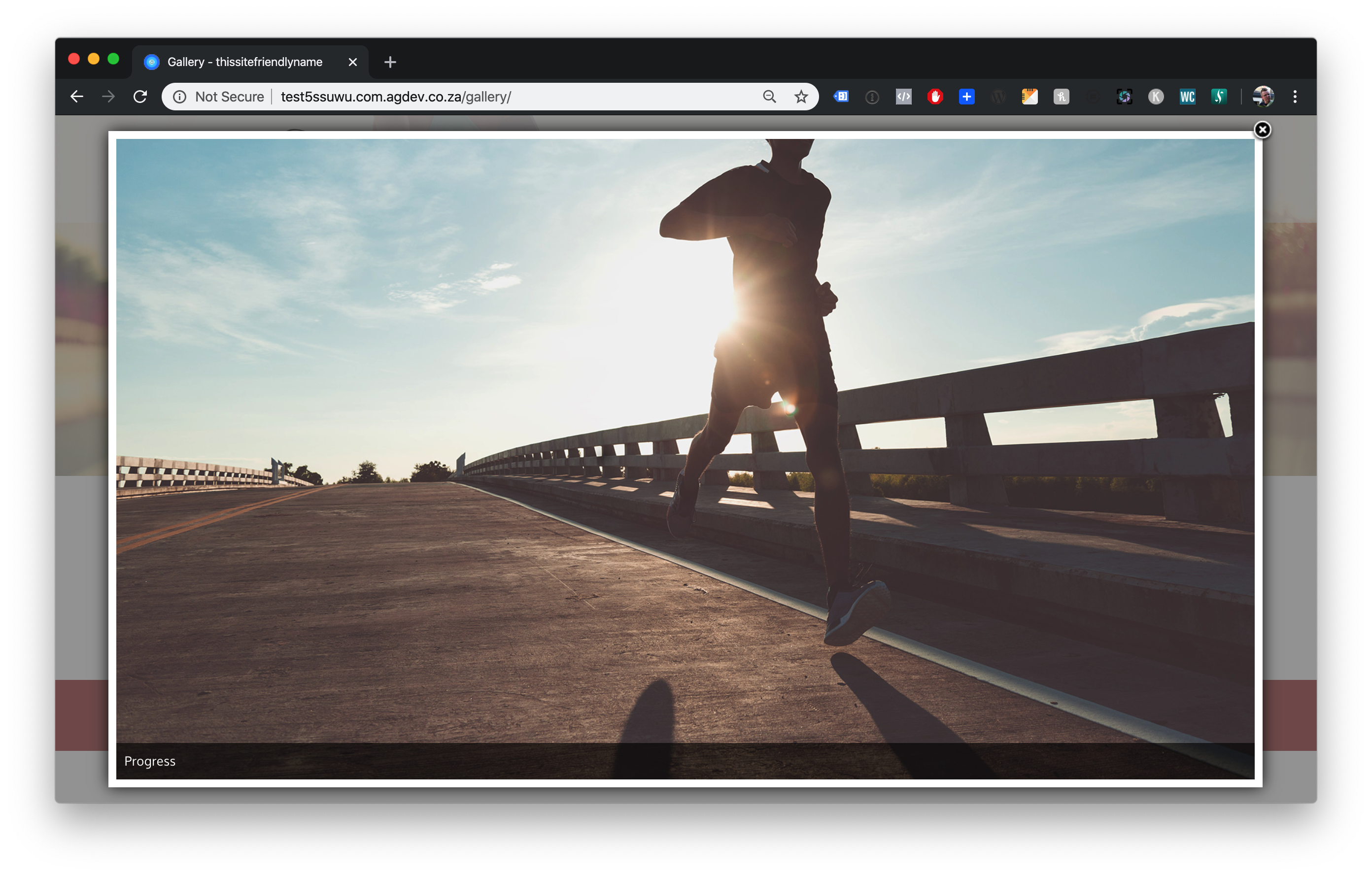The width and height of the screenshot is (1372, 876).
Task: Open the Honey extension icon
Action: point(1061,97)
